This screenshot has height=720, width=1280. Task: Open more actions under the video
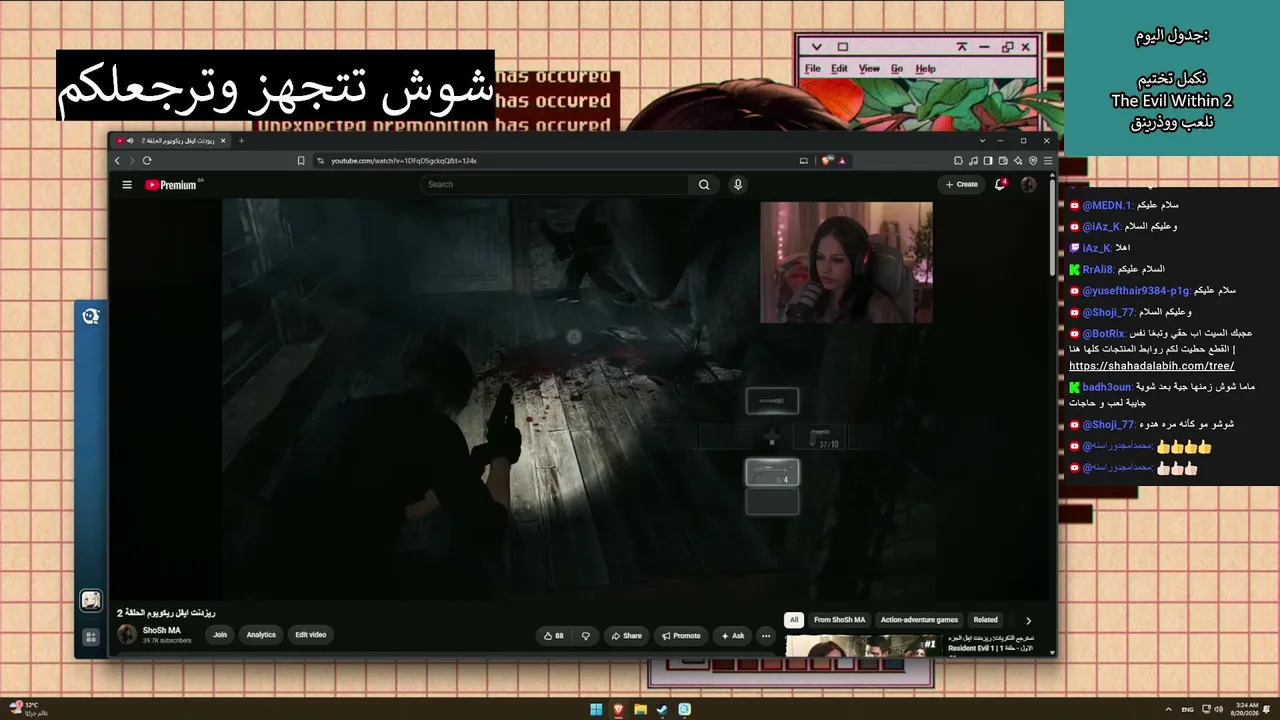(x=766, y=635)
